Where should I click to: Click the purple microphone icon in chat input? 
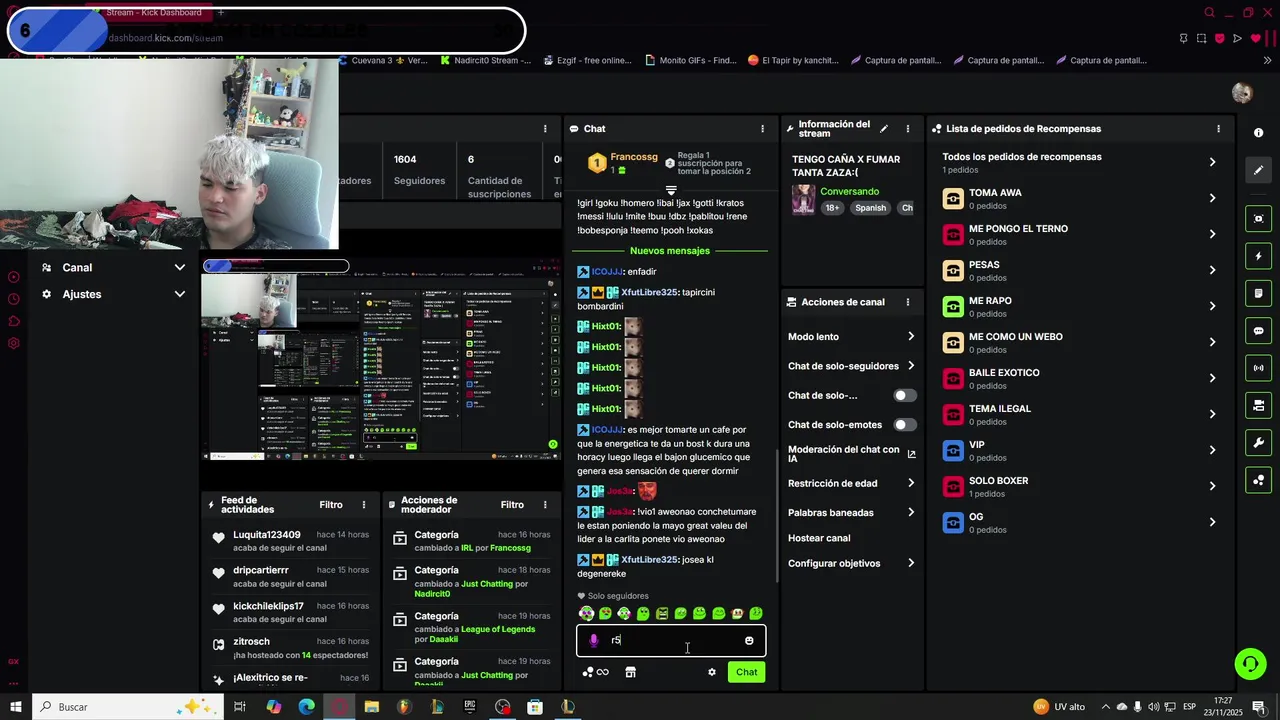tap(593, 641)
